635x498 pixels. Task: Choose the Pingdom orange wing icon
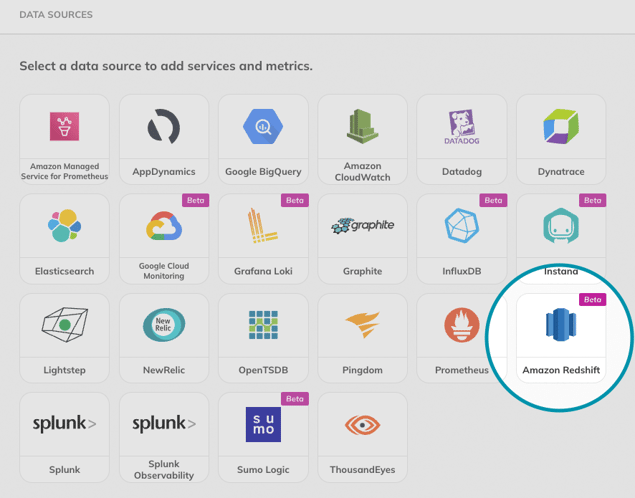tap(362, 325)
